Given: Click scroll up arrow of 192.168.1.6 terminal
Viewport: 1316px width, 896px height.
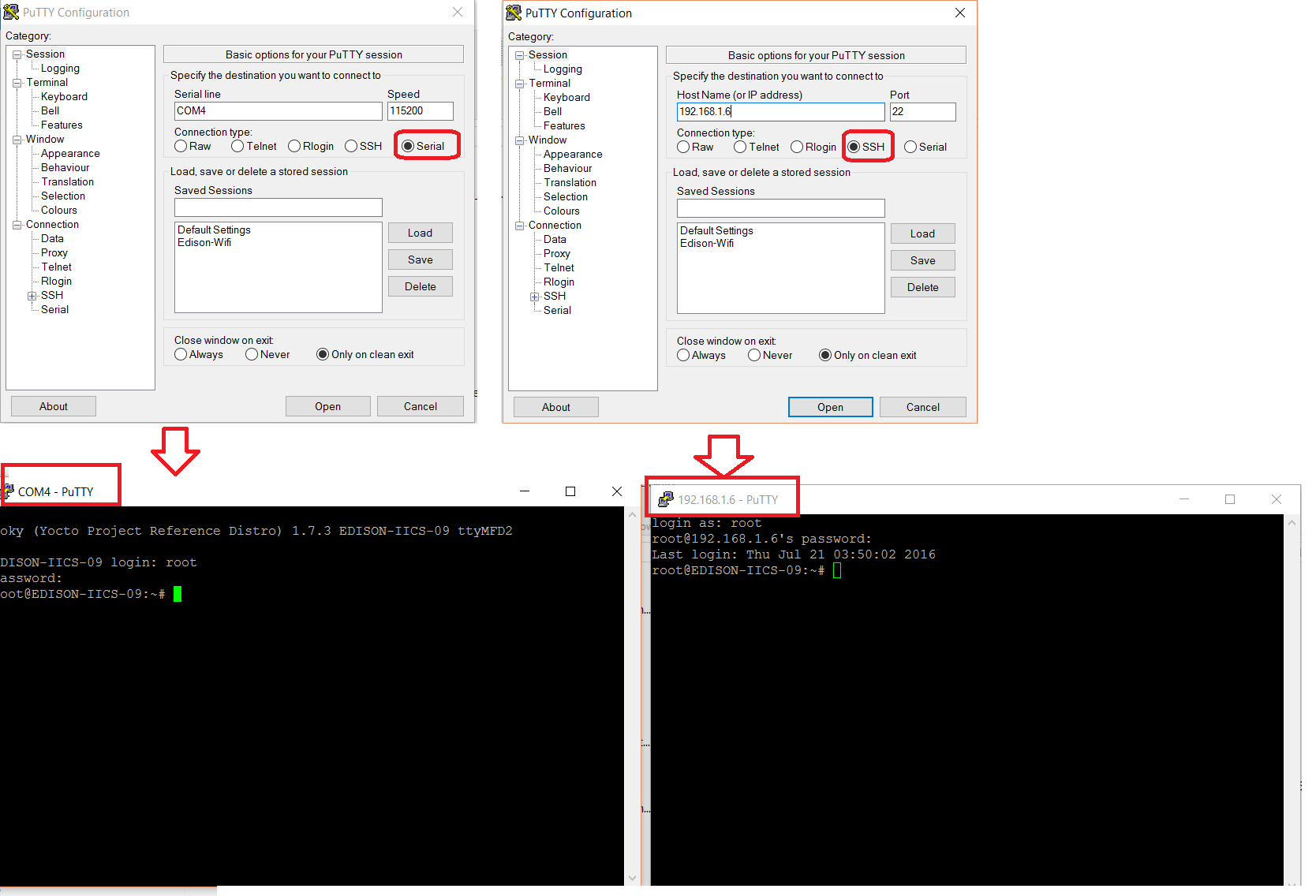Looking at the screenshot, I should coord(1292,522).
